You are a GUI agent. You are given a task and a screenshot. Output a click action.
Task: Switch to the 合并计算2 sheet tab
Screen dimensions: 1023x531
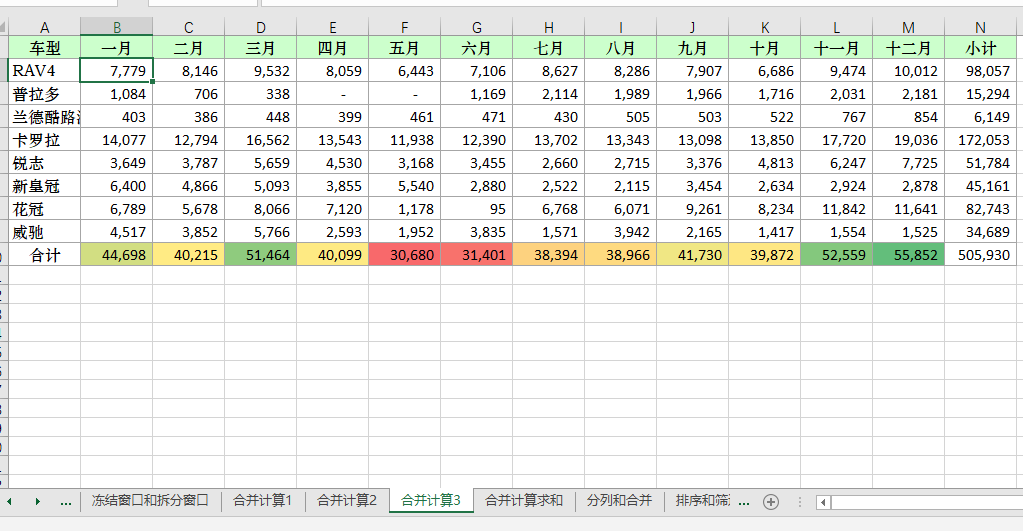347,500
